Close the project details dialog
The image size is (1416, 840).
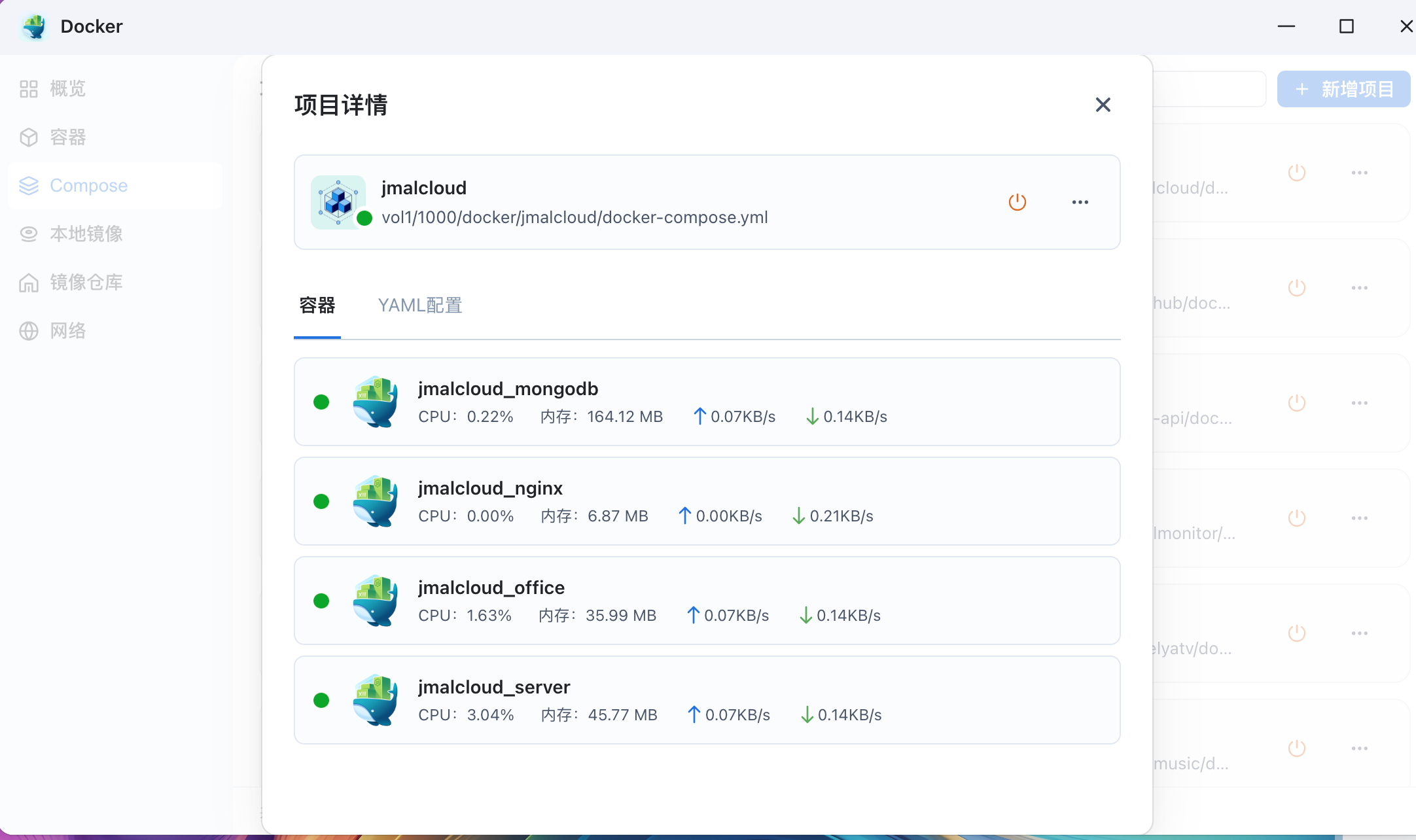click(x=1103, y=105)
